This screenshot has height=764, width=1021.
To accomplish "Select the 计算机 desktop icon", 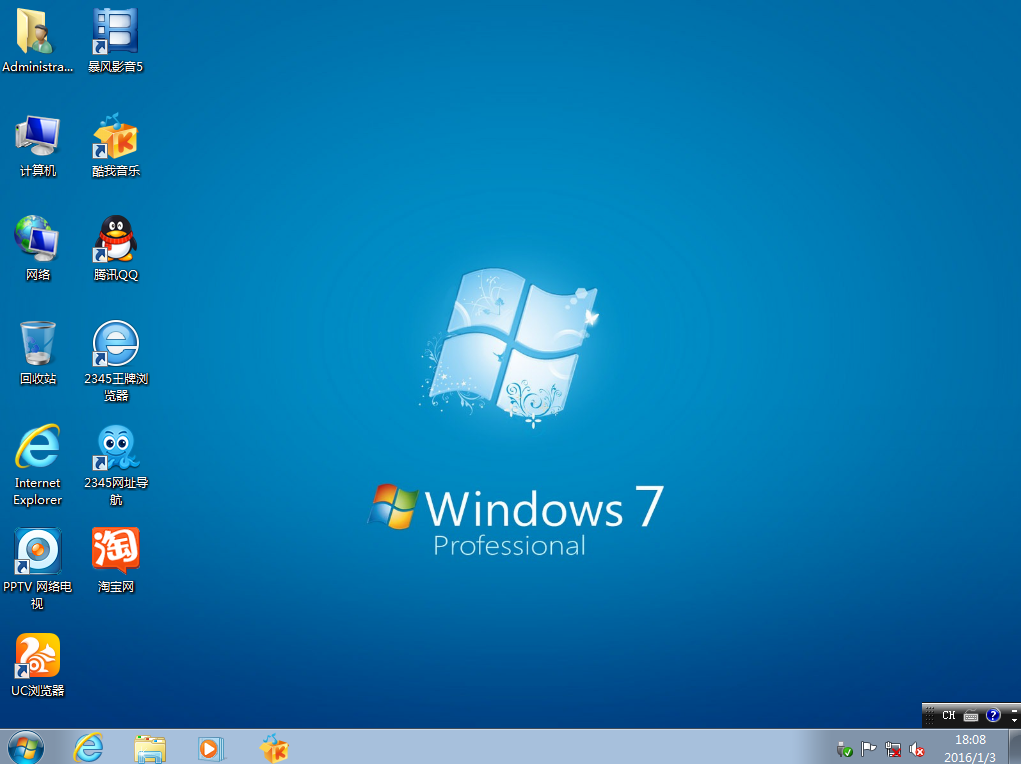I will 37,146.
